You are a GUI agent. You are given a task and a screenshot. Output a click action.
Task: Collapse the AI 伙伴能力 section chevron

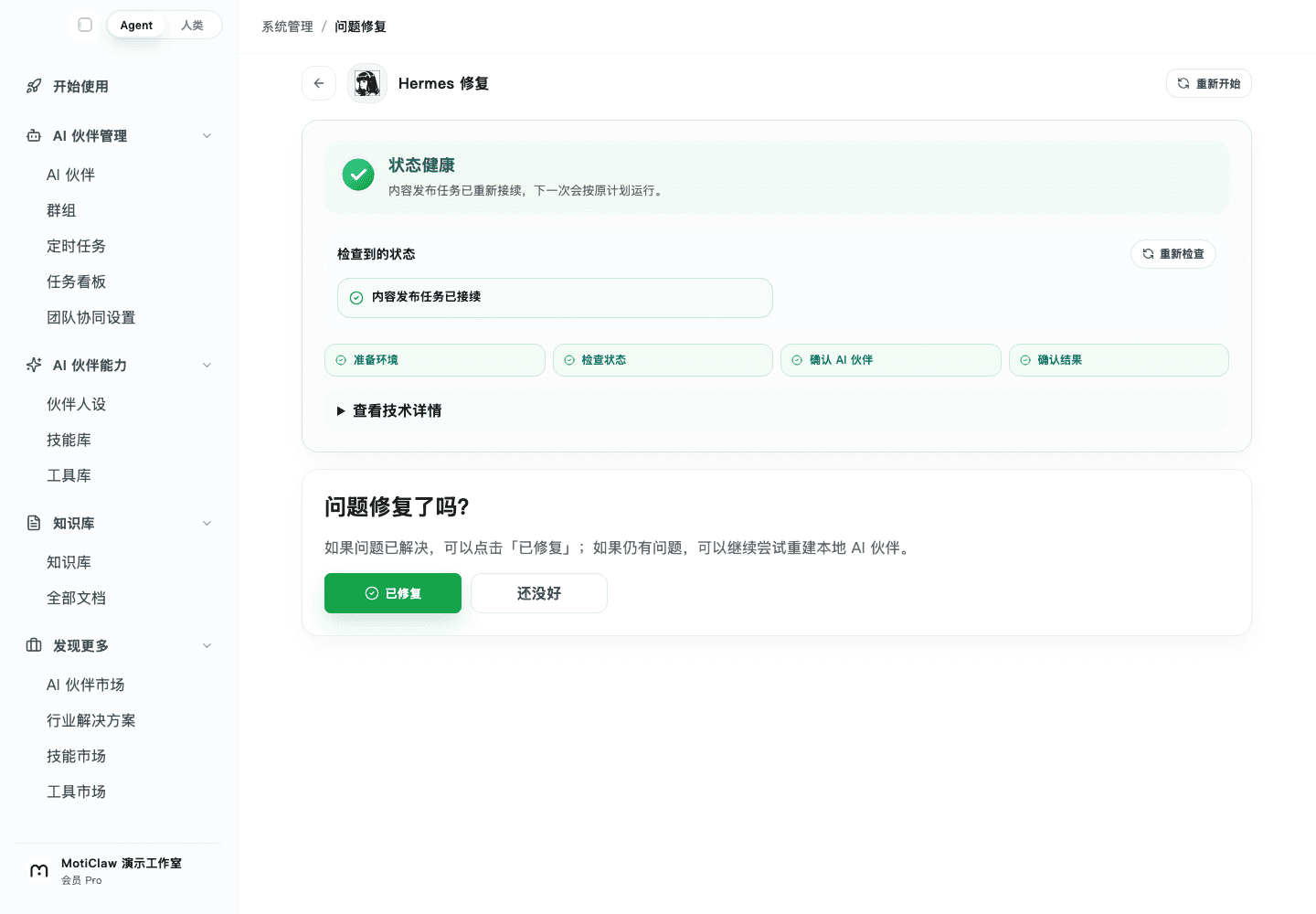pos(207,365)
